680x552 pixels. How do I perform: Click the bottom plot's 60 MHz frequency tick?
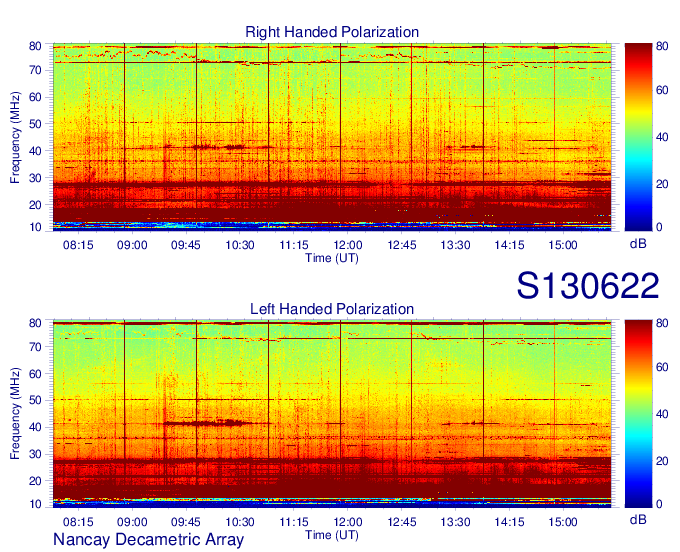point(35,374)
